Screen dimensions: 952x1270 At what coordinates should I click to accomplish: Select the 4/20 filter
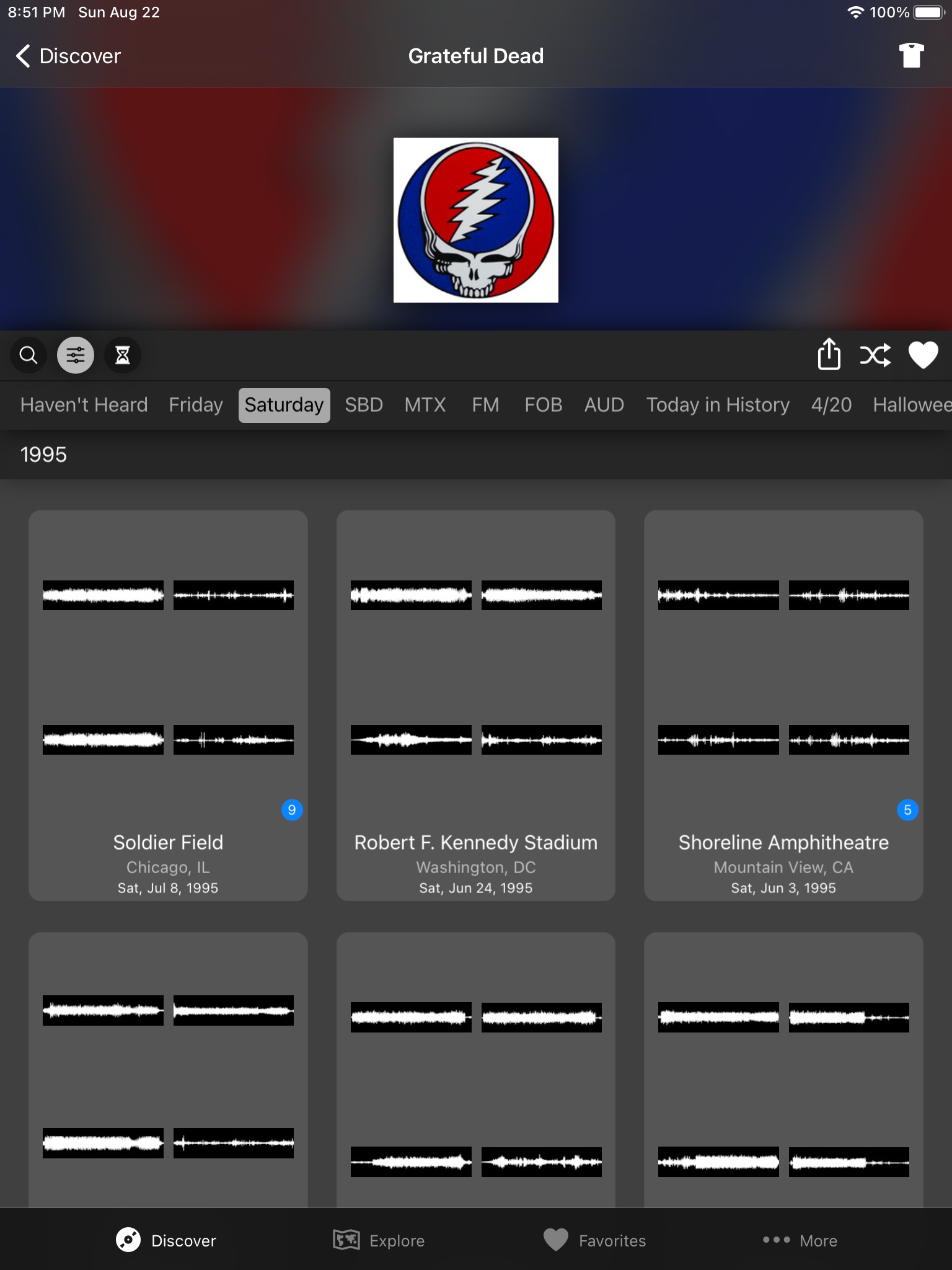831,405
